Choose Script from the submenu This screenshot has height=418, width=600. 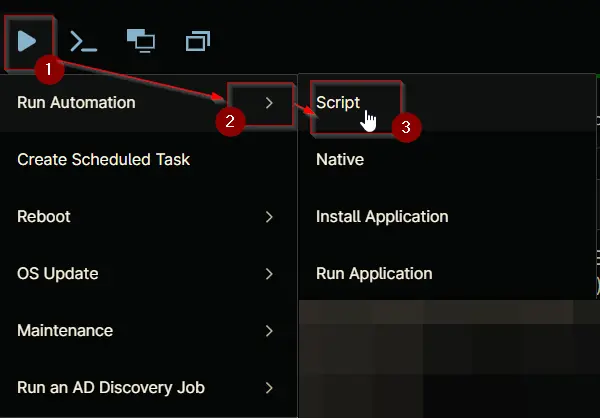point(447,103)
